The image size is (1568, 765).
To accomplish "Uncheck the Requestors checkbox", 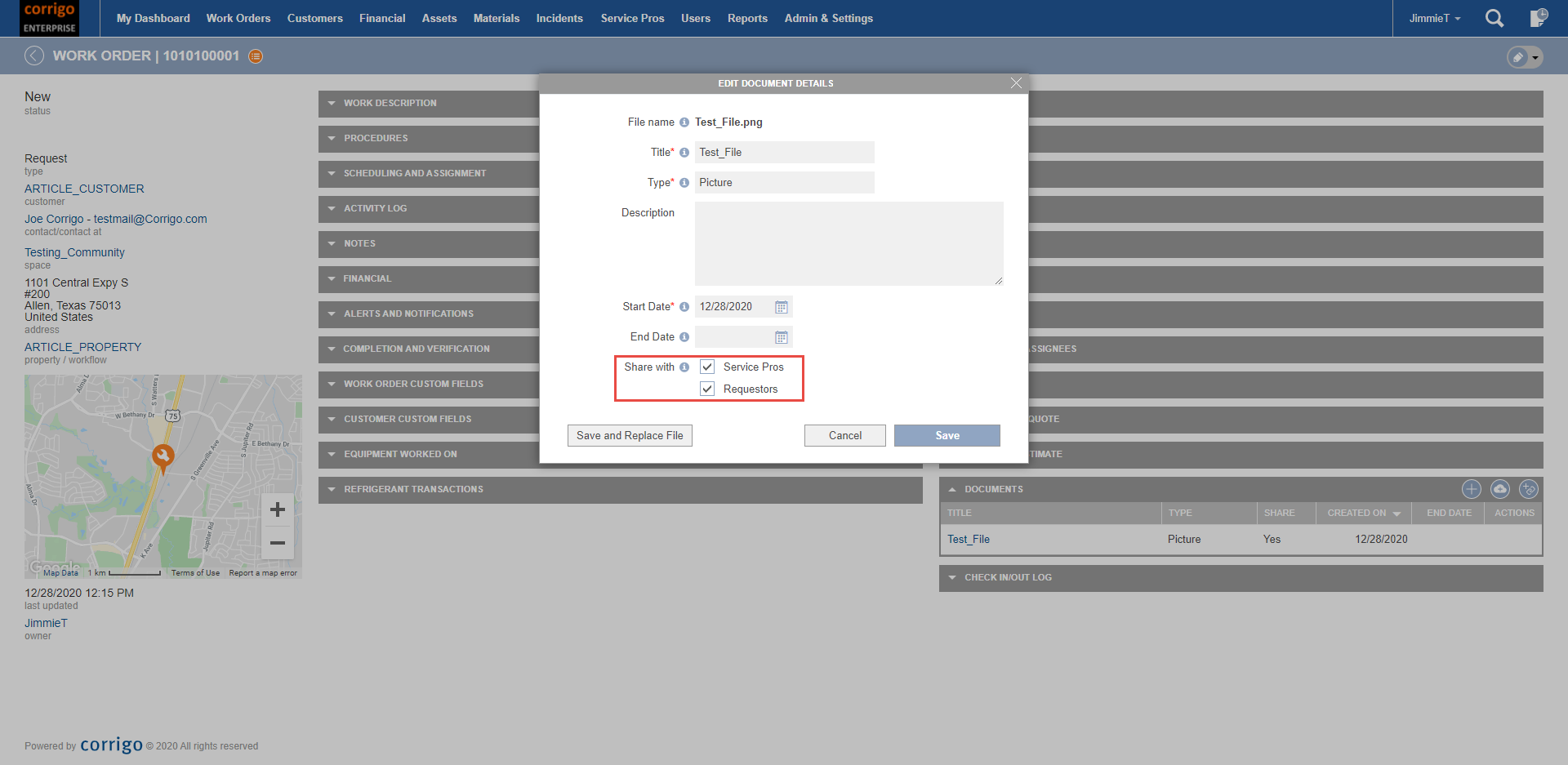I will [707, 389].
